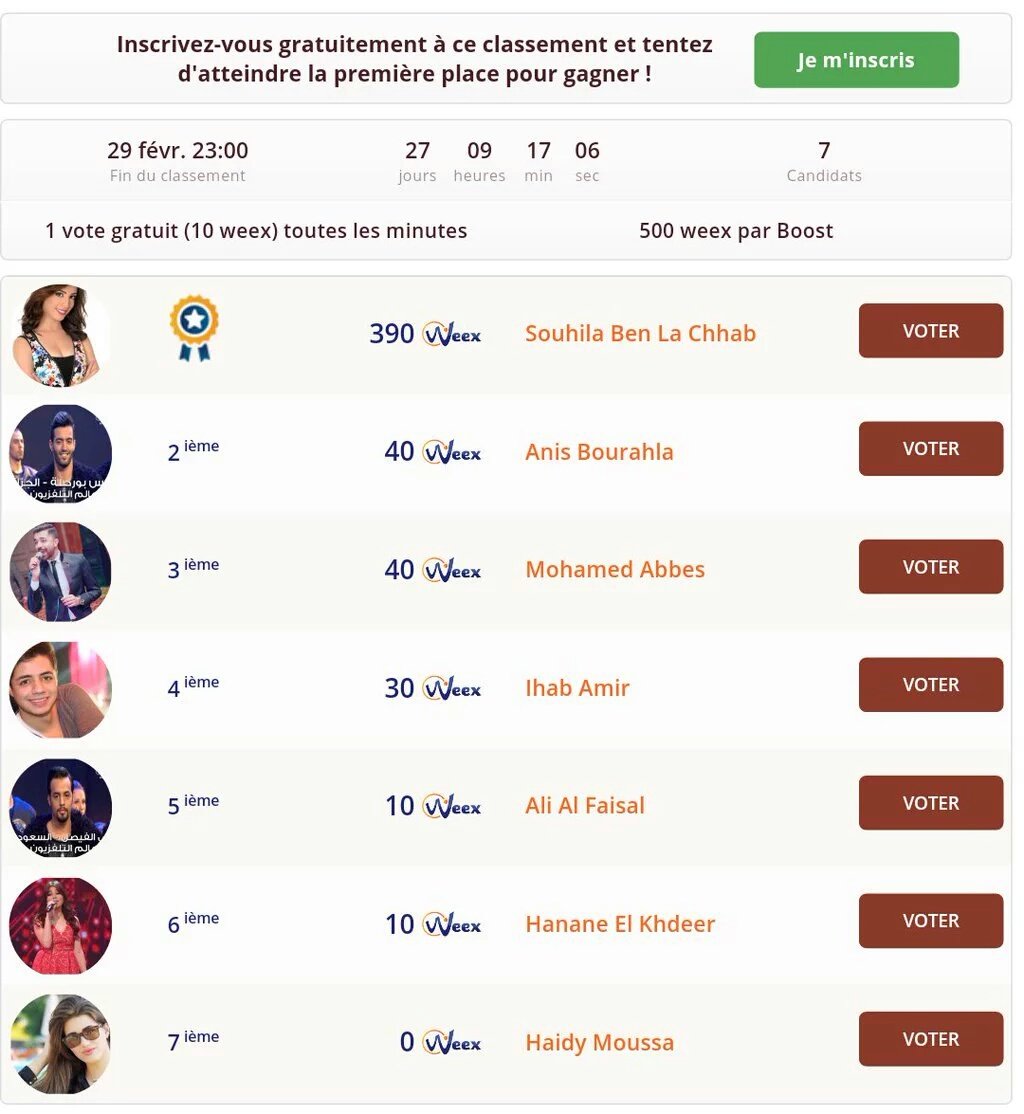Vote for Ali Al Faisal
Image resolution: width=1024 pixels, height=1114 pixels.
[x=931, y=802]
